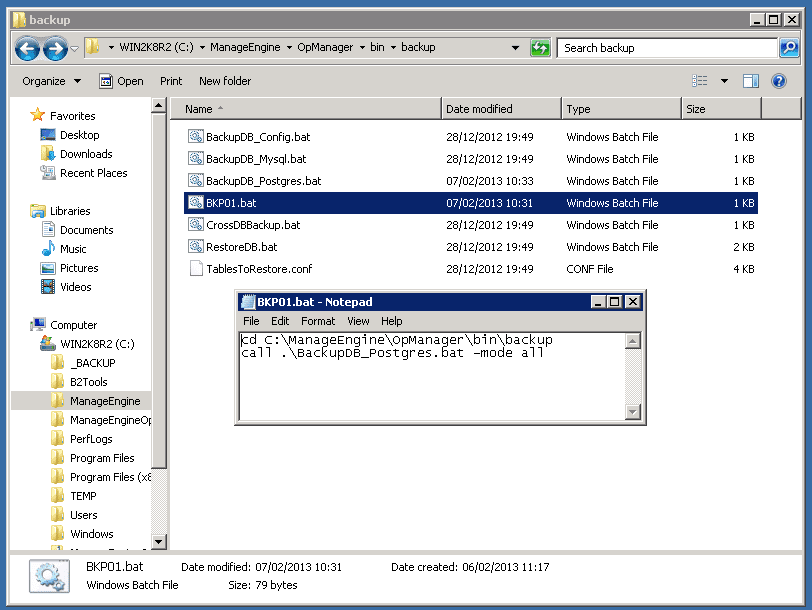Open the Notepad Help menu
This screenshot has height=610, width=812.
point(392,321)
